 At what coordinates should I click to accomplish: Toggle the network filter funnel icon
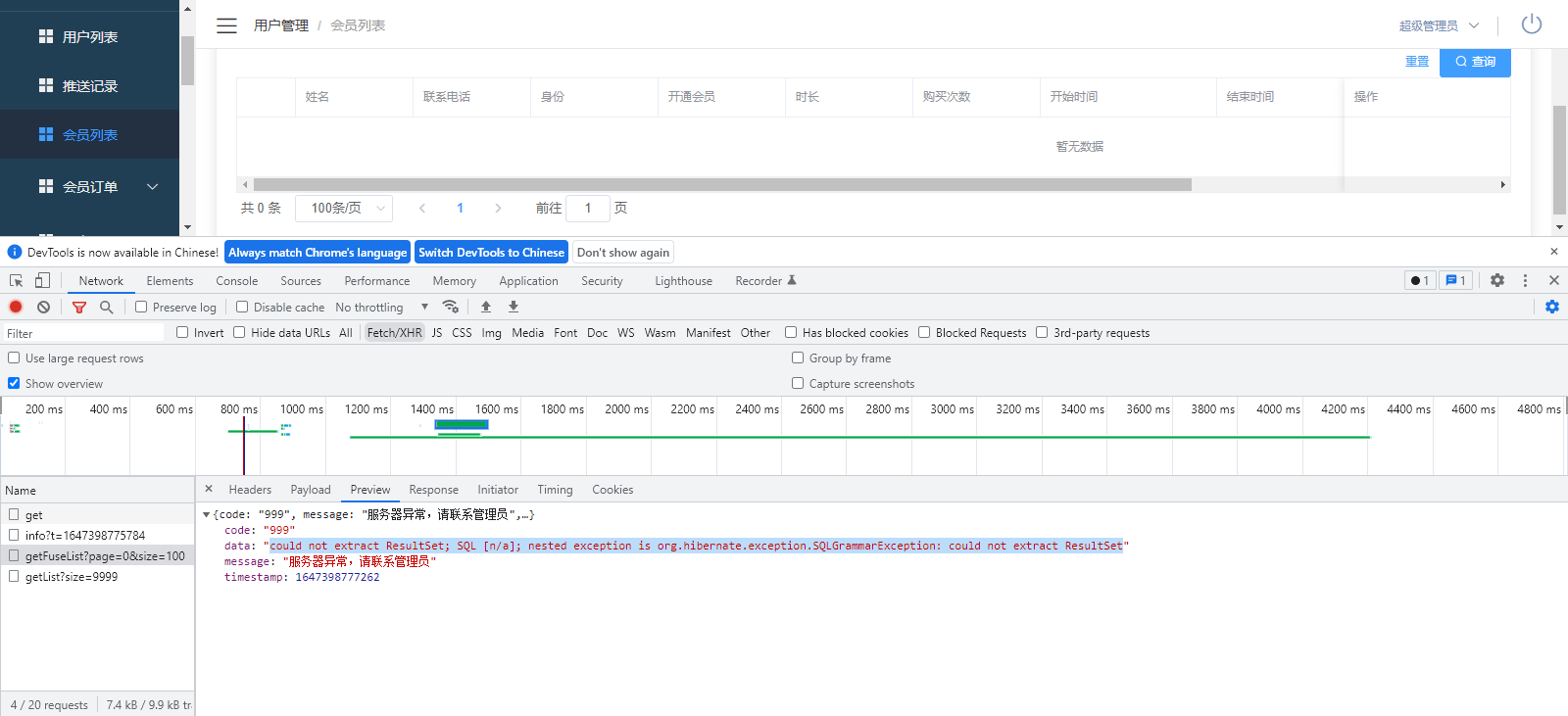(79, 307)
